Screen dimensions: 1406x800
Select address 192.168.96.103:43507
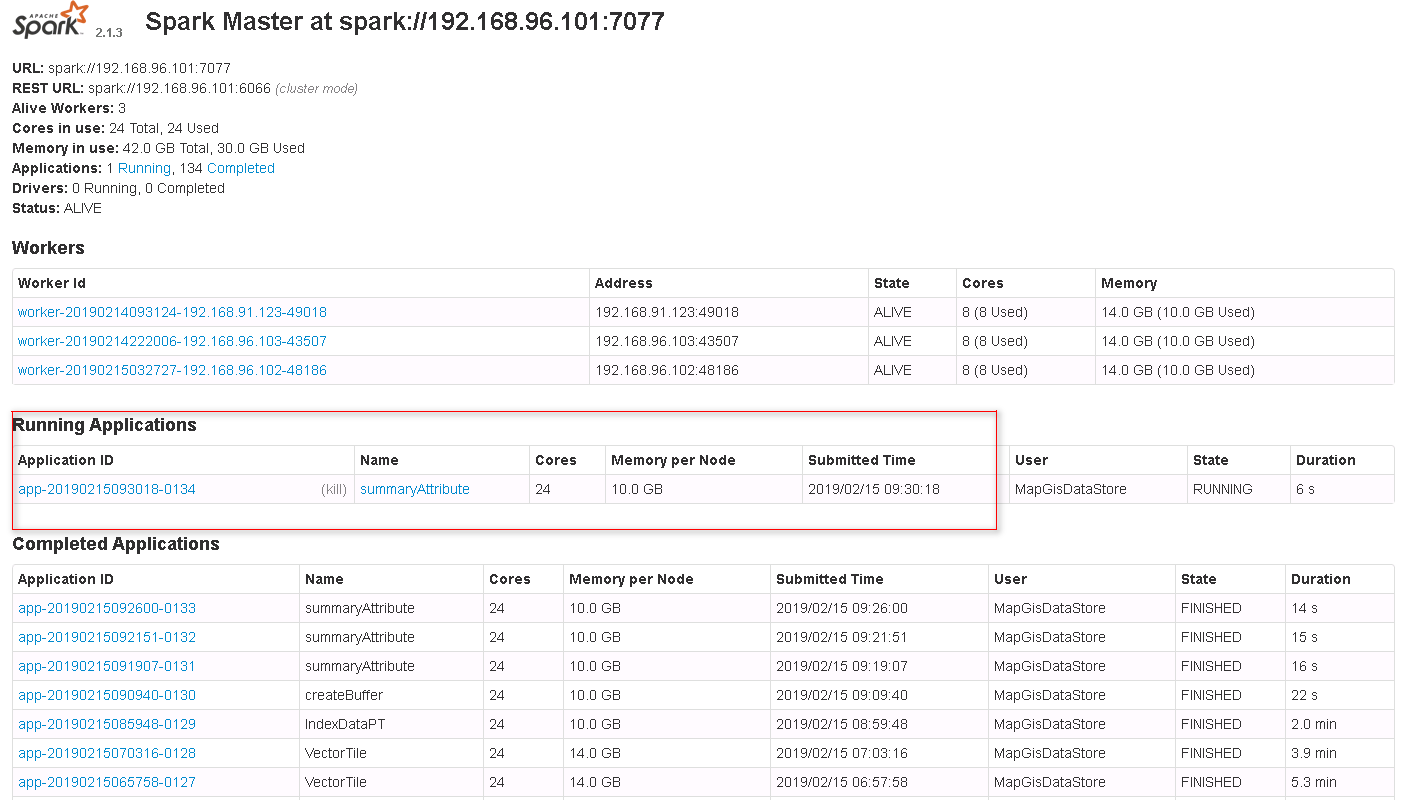(667, 341)
